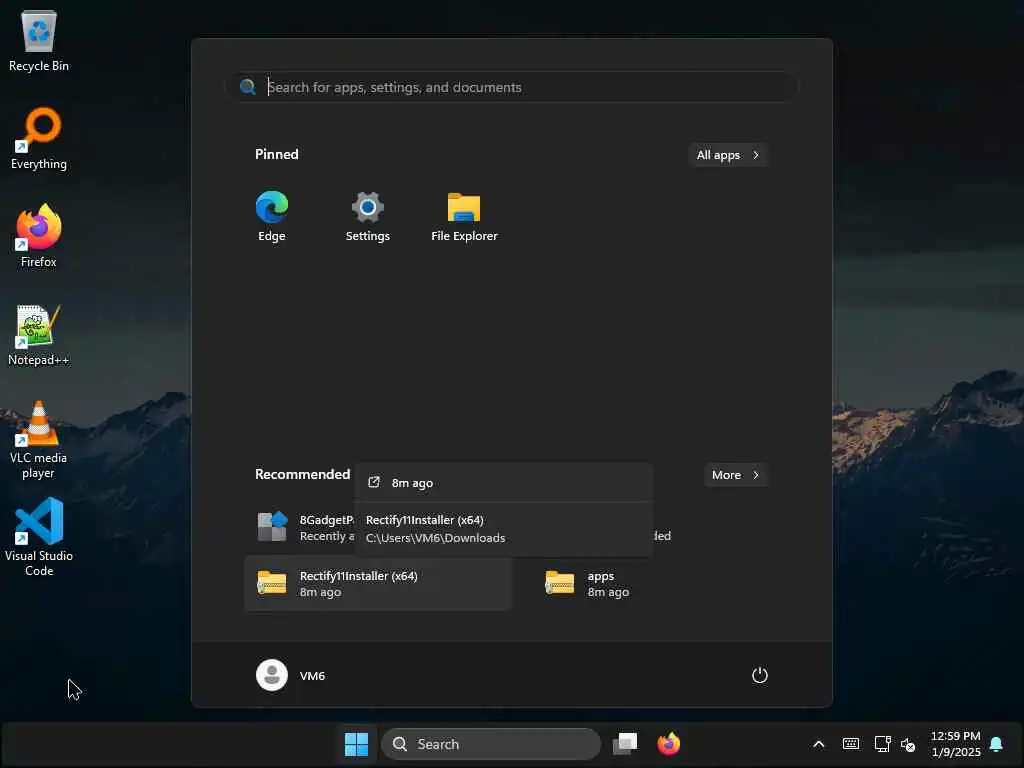This screenshot has width=1024, height=768.
Task: Open the notifications bell icon
Action: pos(996,744)
